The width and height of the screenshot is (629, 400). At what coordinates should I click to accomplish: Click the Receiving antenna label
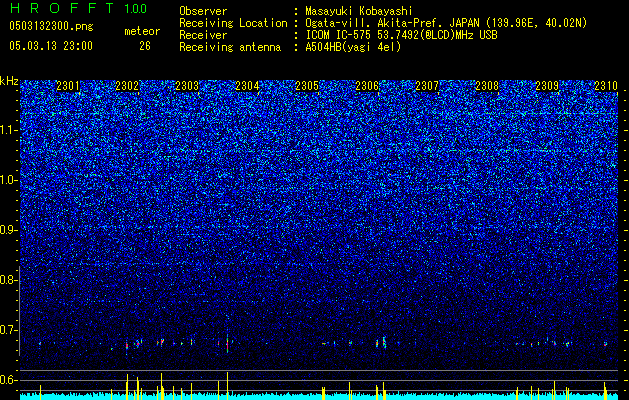point(230,47)
